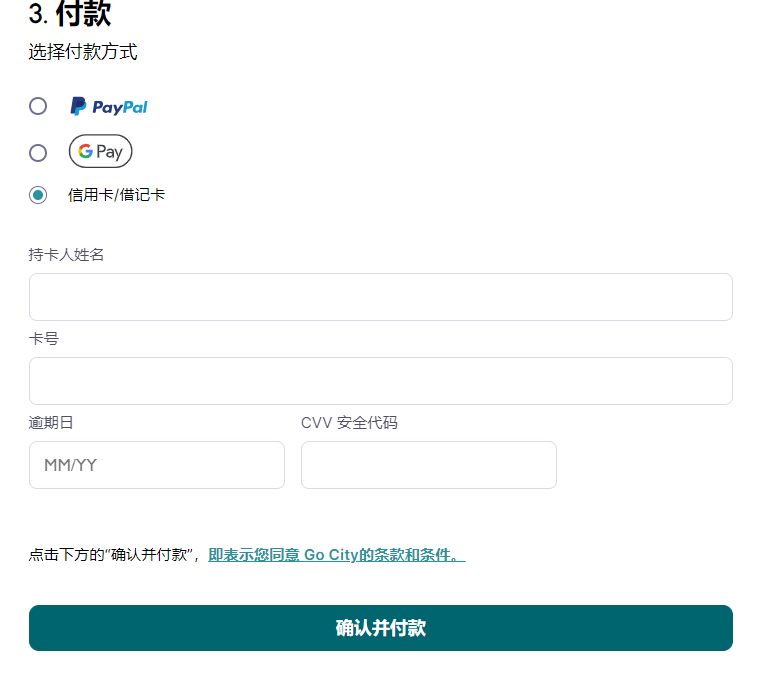Click the 持卡人姓名 field label
This screenshot has width=759, height=674.
[66, 255]
